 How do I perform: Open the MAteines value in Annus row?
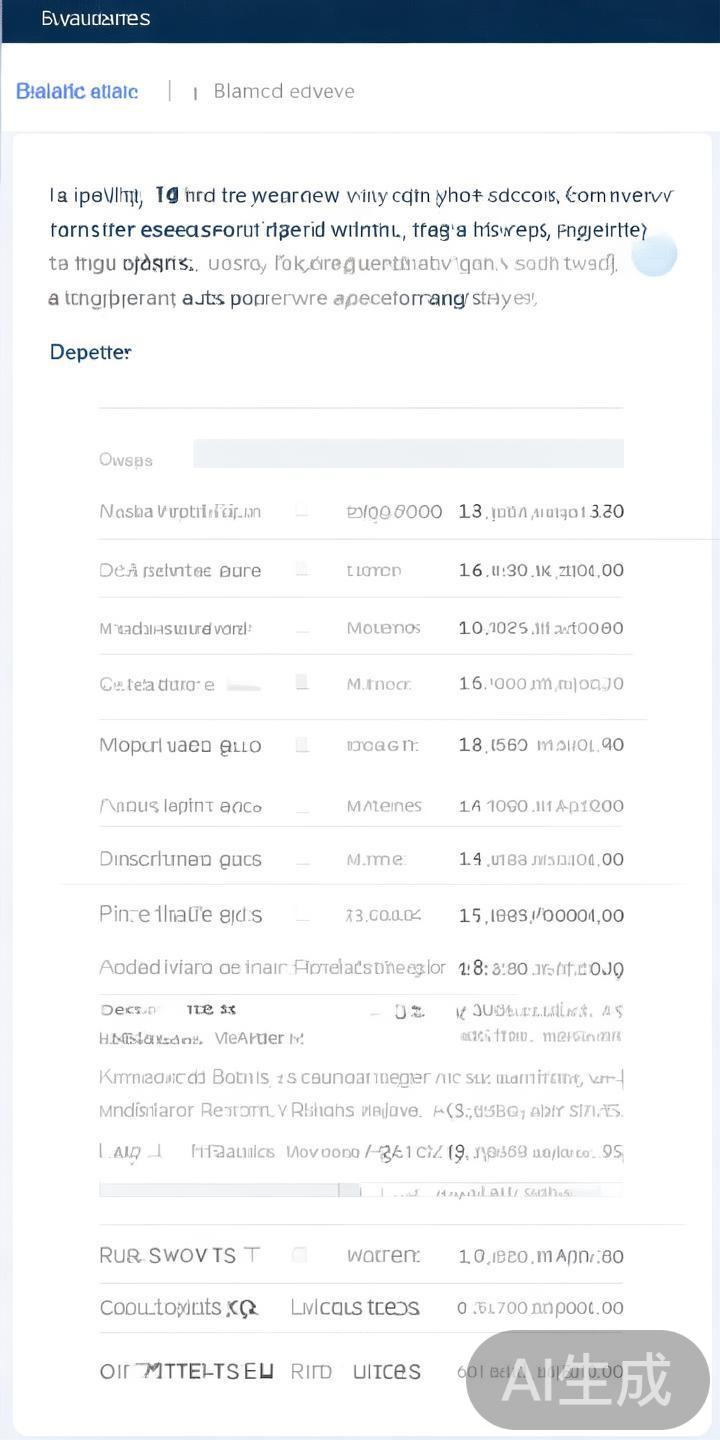[x=384, y=806]
